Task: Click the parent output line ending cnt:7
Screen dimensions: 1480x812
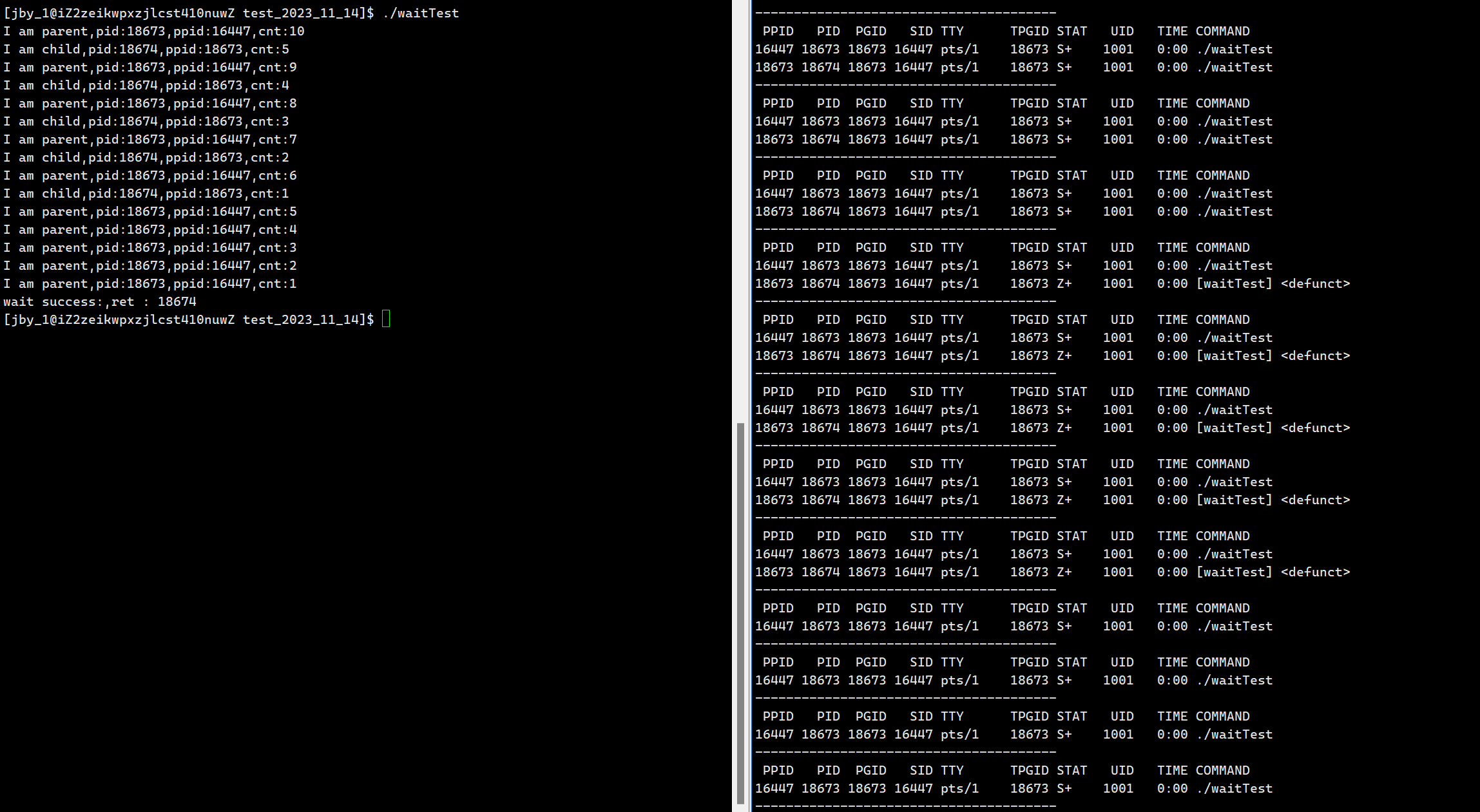Action: pos(150,139)
